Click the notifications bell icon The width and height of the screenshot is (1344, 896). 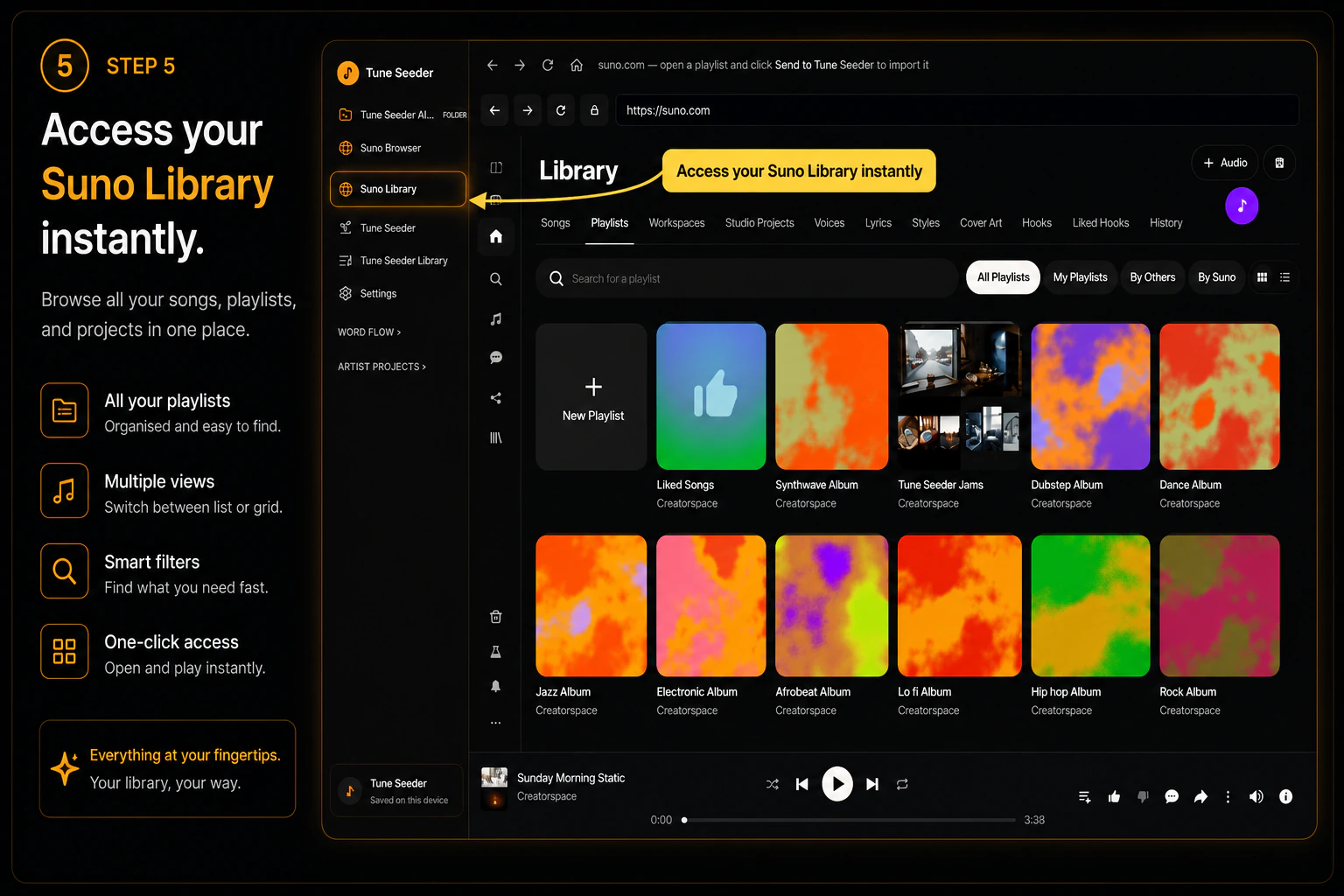tap(496, 686)
